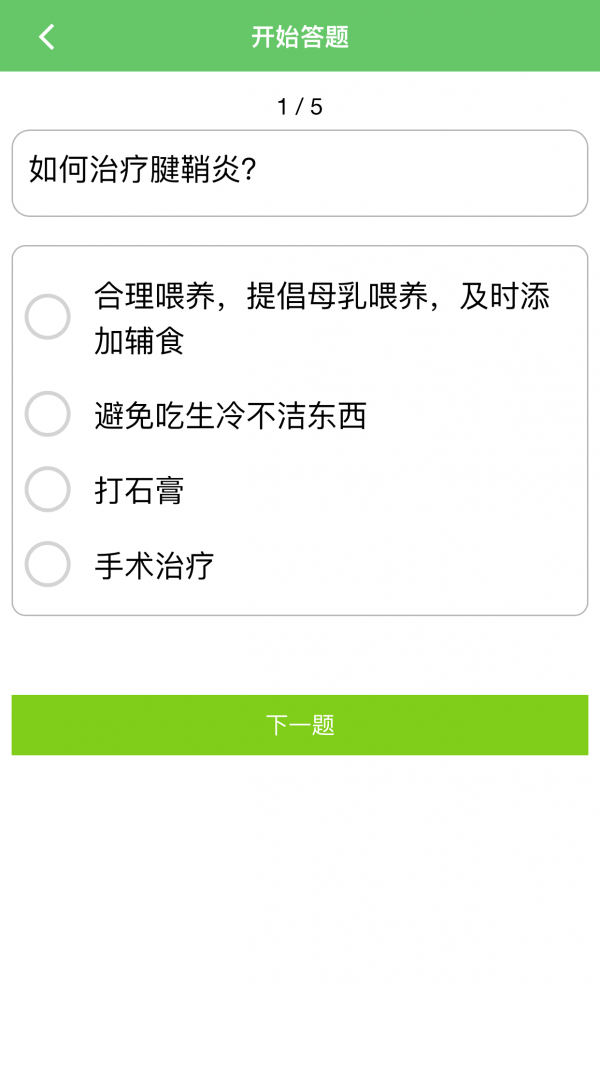
Task: Go back using the header arrow
Action: (46, 37)
